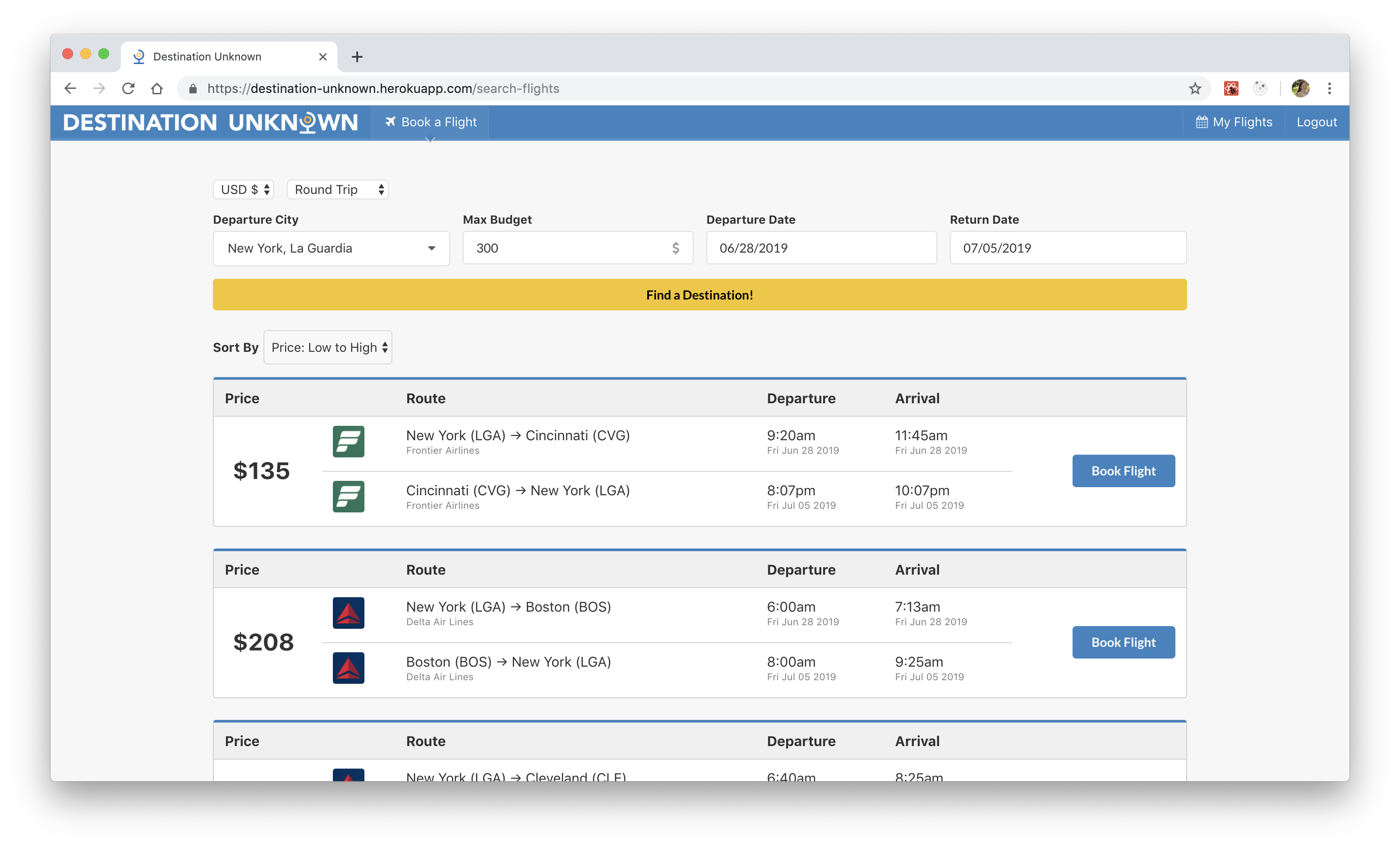Open My Flights page
Screen dimensions: 1400x848
1234,122
